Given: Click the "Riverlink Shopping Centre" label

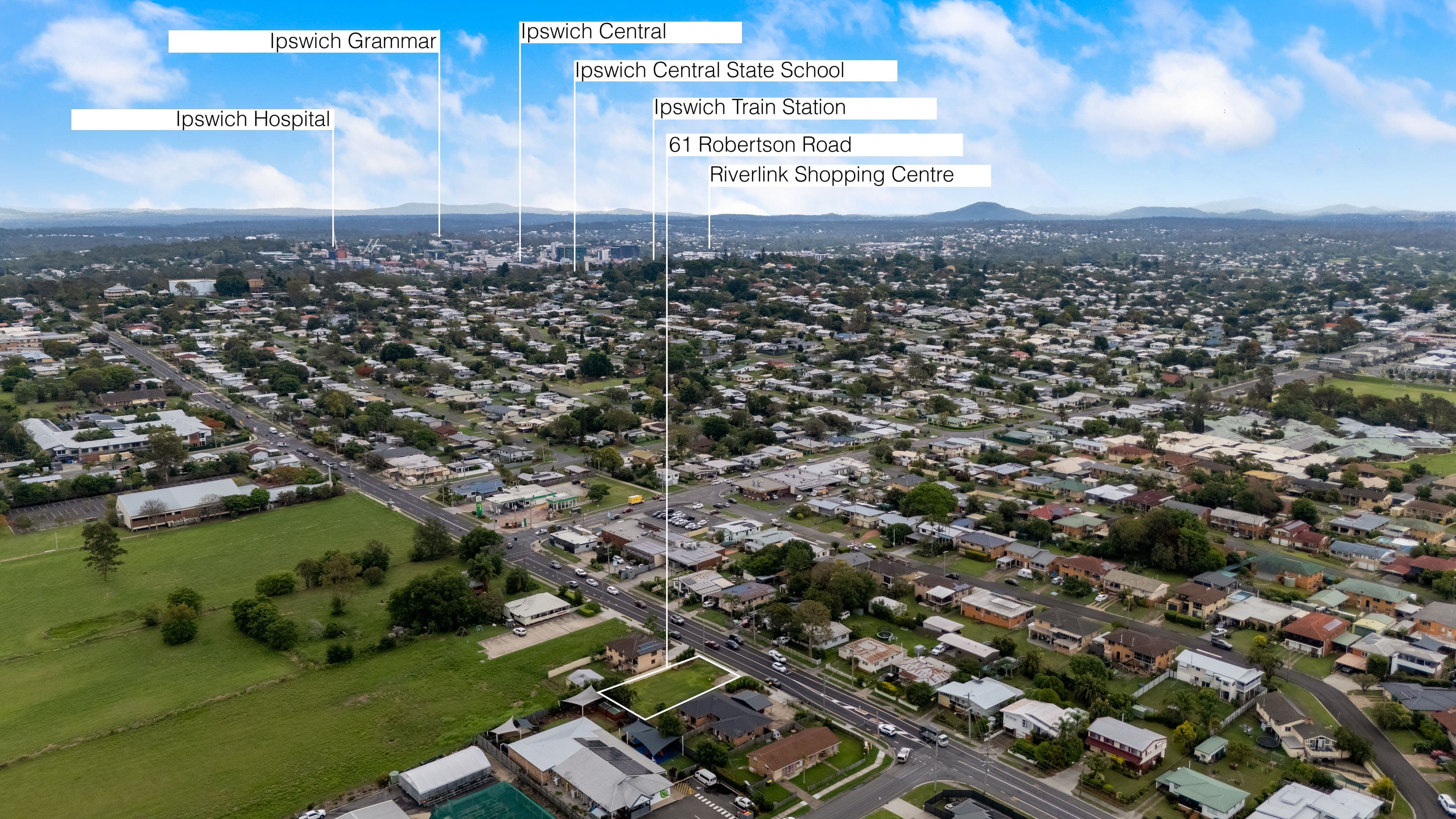Looking at the screenshot, I should [x=850, y=175].
